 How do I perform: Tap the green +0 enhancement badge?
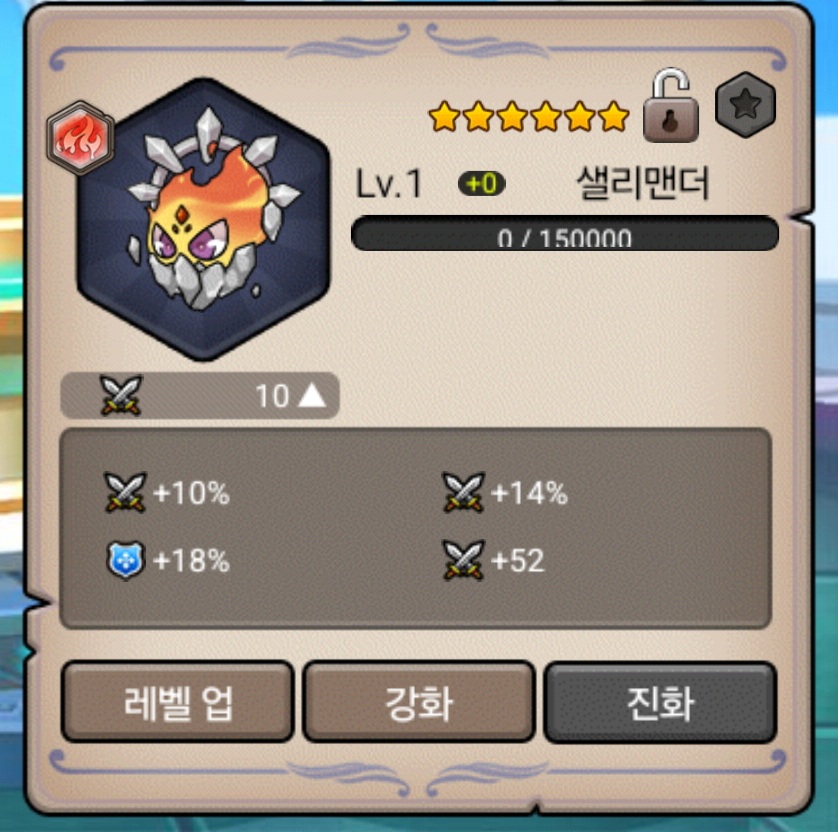click(x=482, y=184)
